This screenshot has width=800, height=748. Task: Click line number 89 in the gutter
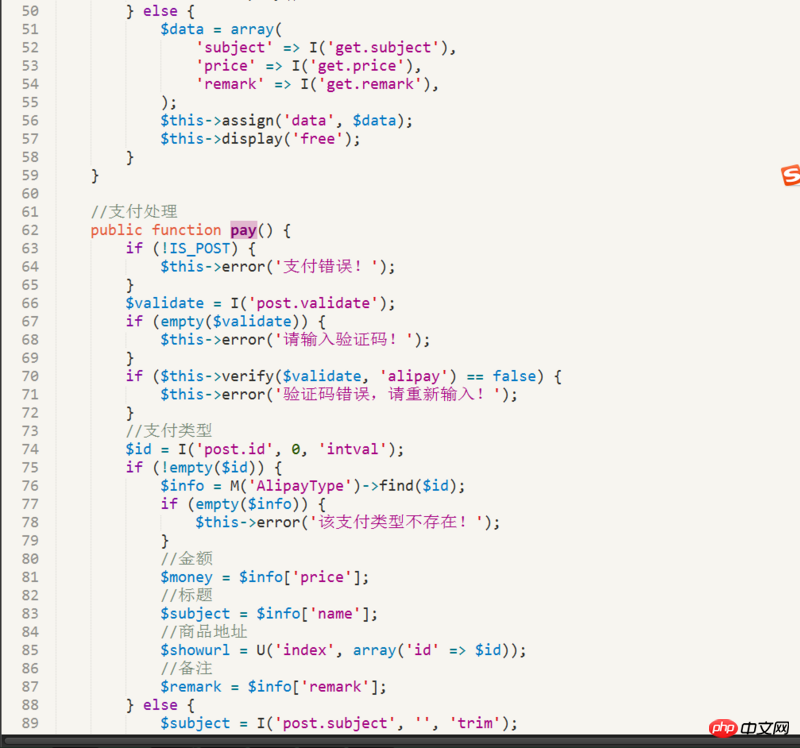pos(29,723)
